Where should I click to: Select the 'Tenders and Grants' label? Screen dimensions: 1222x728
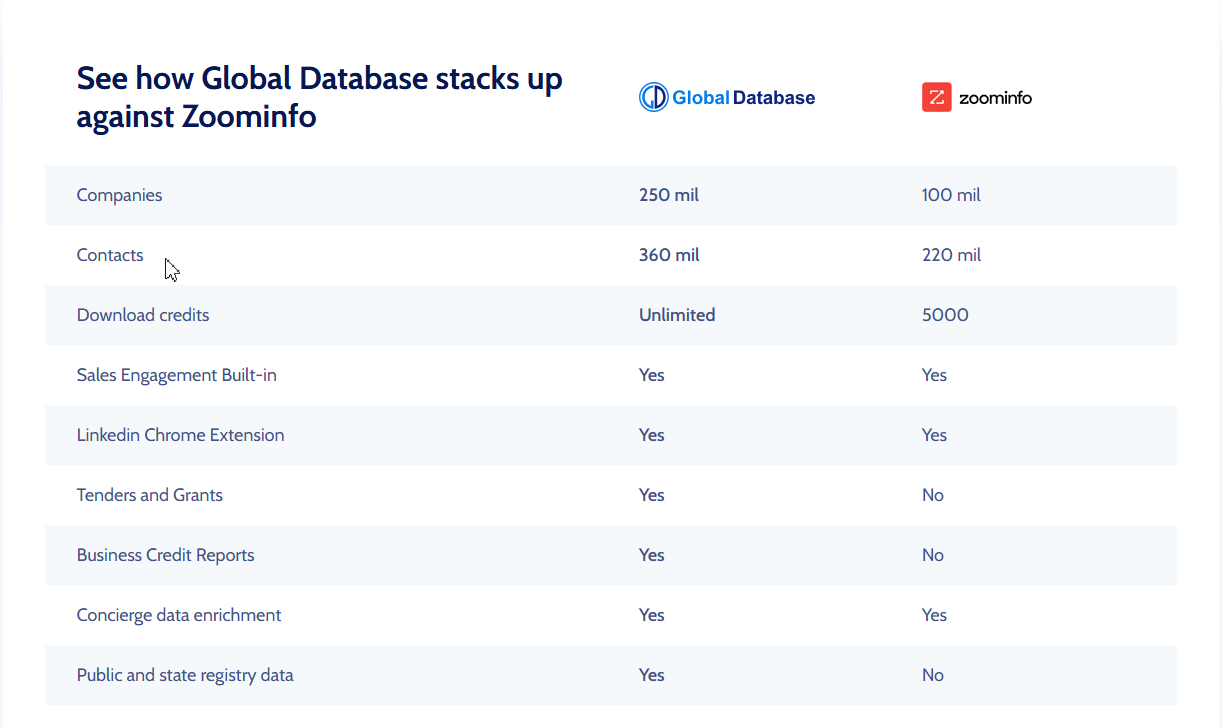coord(150,495)
